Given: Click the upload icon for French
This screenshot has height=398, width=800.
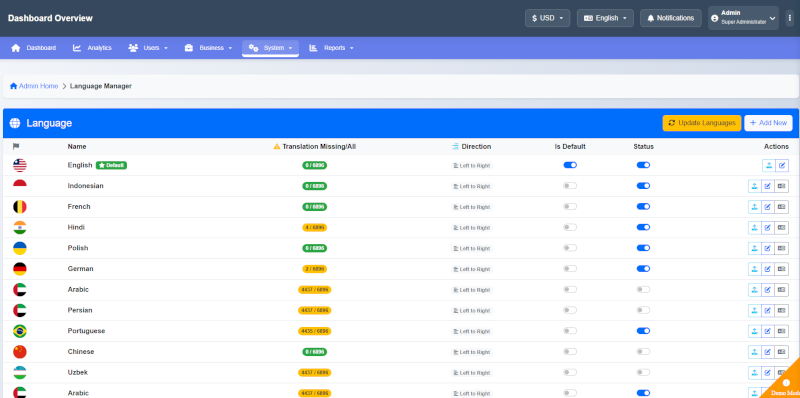Looking at the screenshot, I should [x=755, y=207].
